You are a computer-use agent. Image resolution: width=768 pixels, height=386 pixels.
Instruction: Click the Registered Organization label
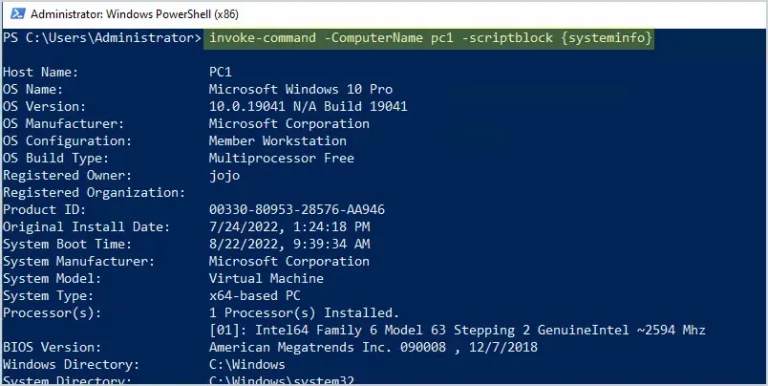(94, 193)
